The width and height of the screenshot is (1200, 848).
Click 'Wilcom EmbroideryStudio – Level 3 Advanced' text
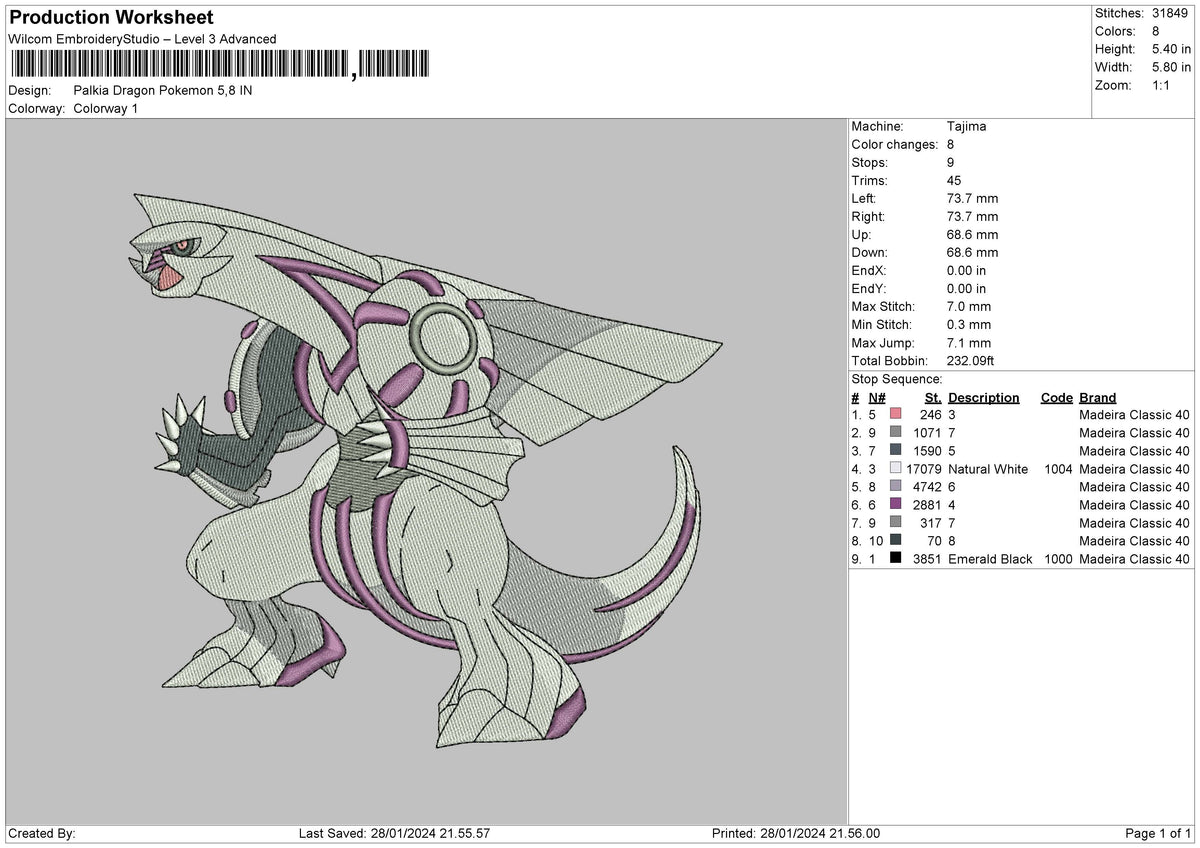pyautogui.click(x=142, y=39)
